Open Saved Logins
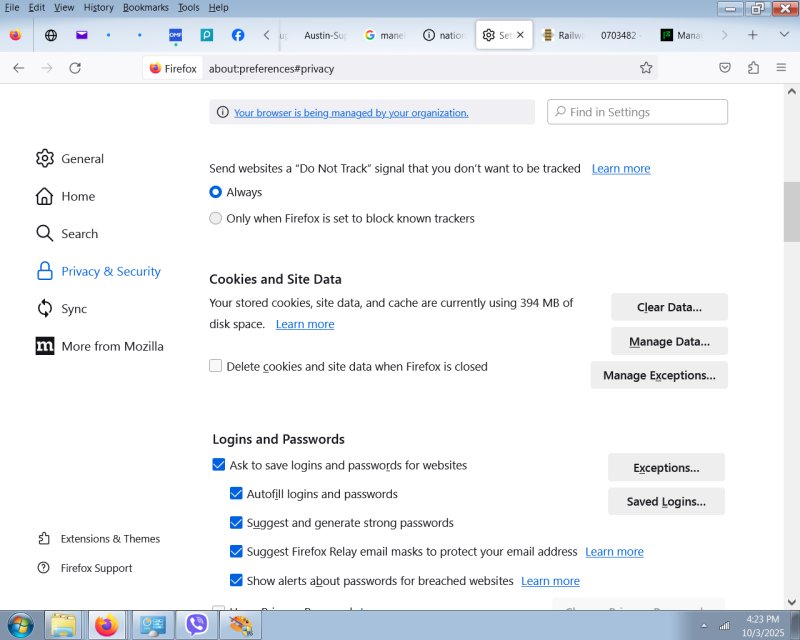Screen dimensions: 800x640 (x=666, y=501)
